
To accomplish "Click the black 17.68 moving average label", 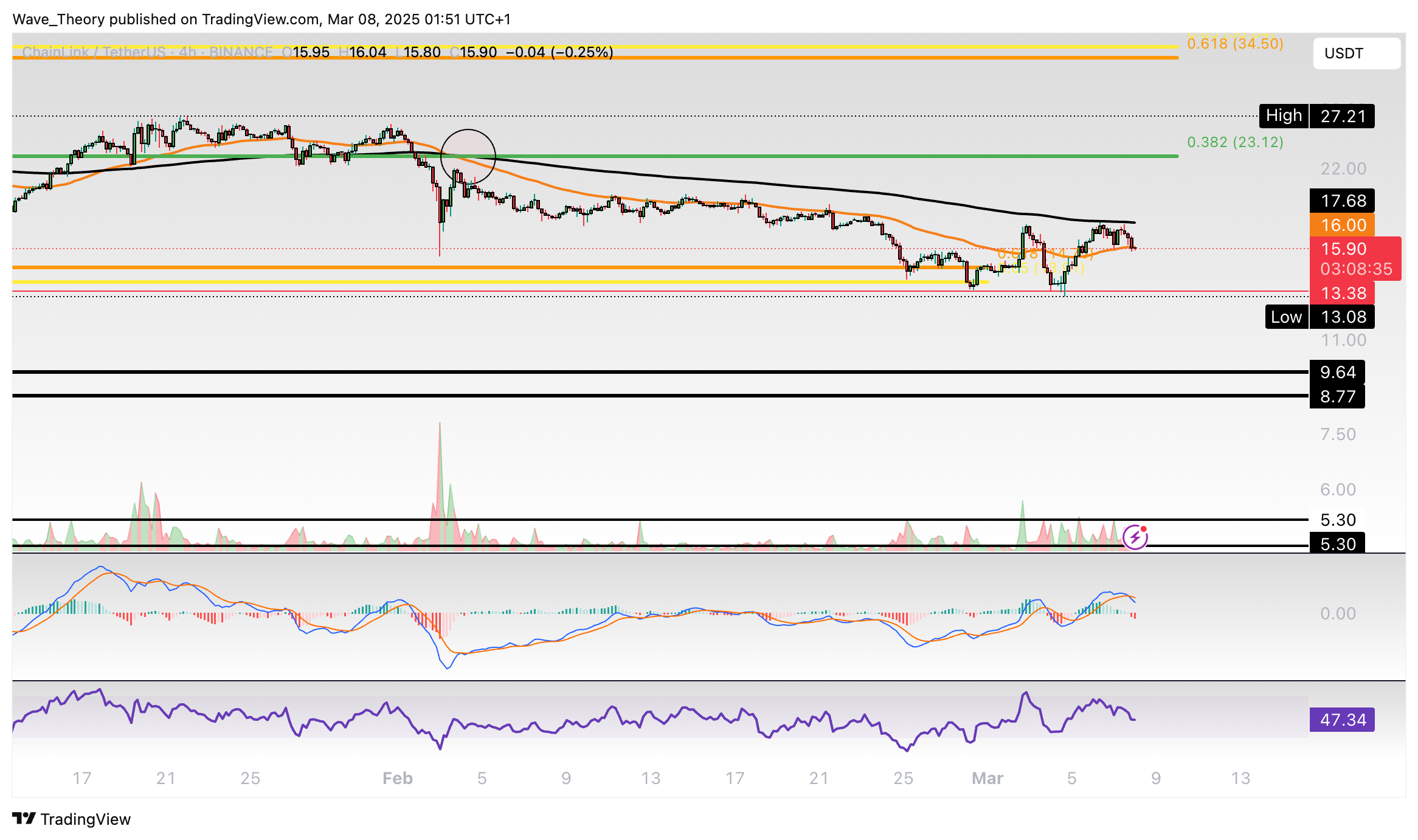I will (x=1343, y=201).
